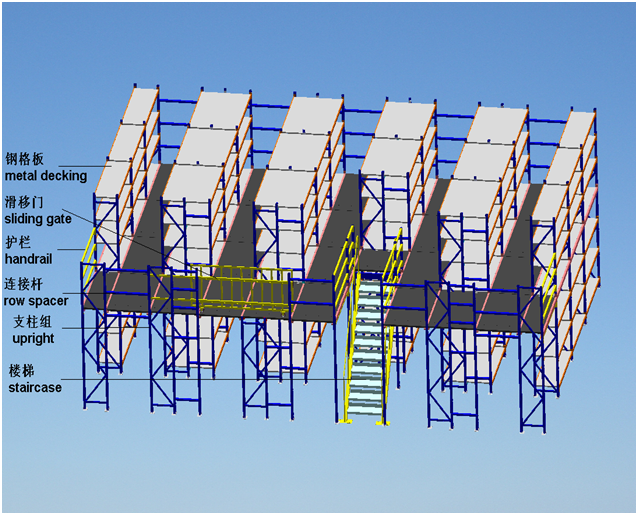The width and height of the screenshot is (638, 515).
Task: Select the 钢格板 Chinese label
Action: pyautogui.click(x=25, y=160)
